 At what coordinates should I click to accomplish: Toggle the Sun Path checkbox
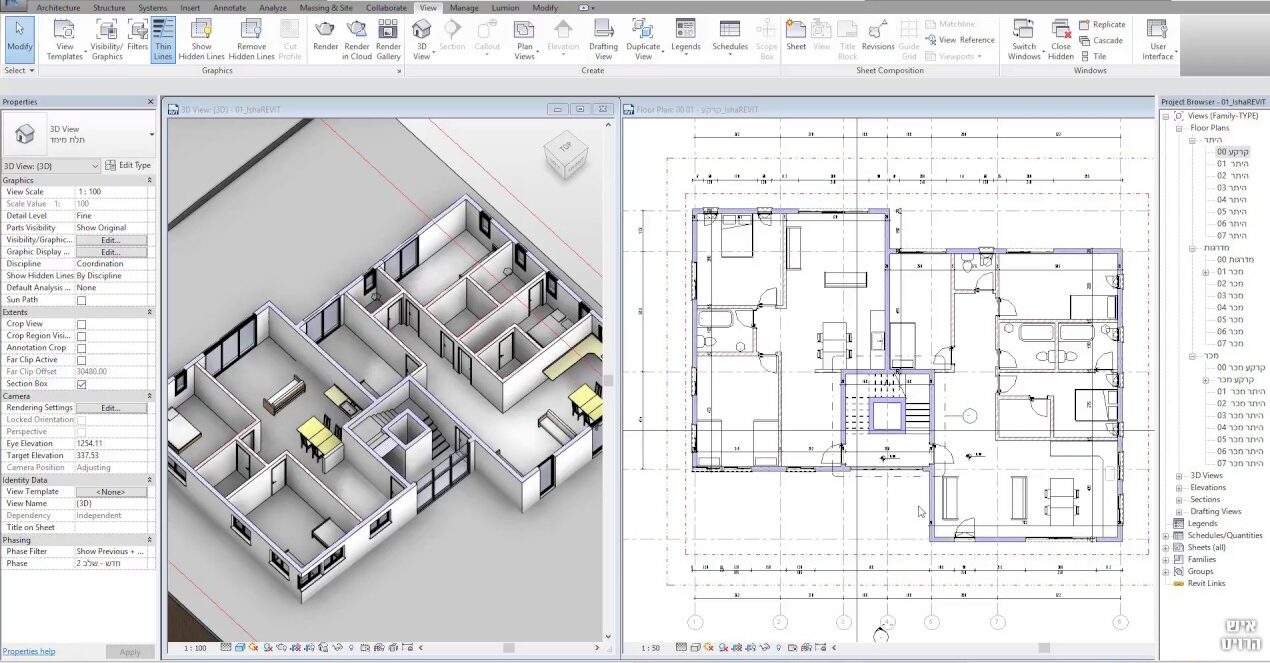tap(81, 300)
